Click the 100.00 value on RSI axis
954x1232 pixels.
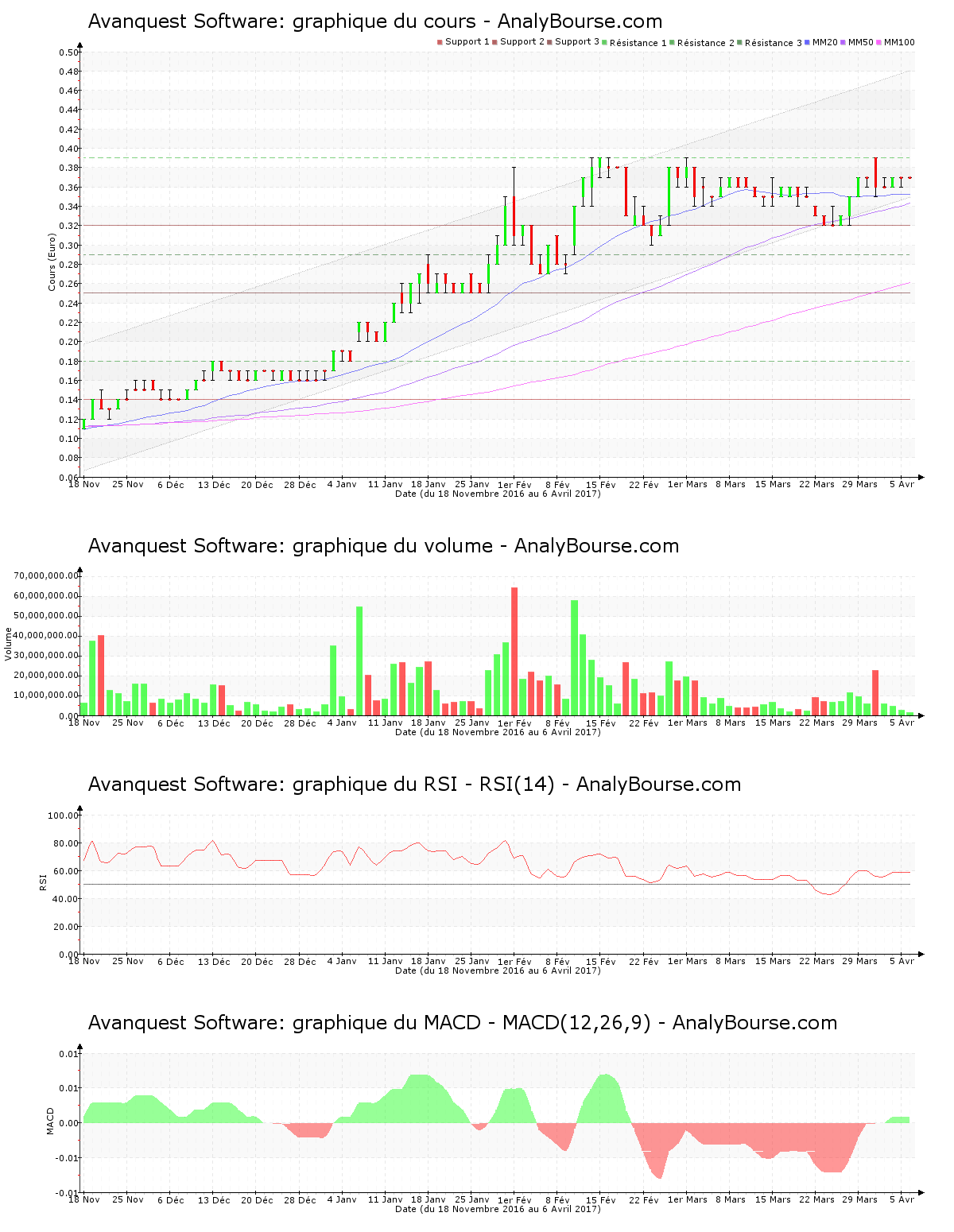coord(64,816)
